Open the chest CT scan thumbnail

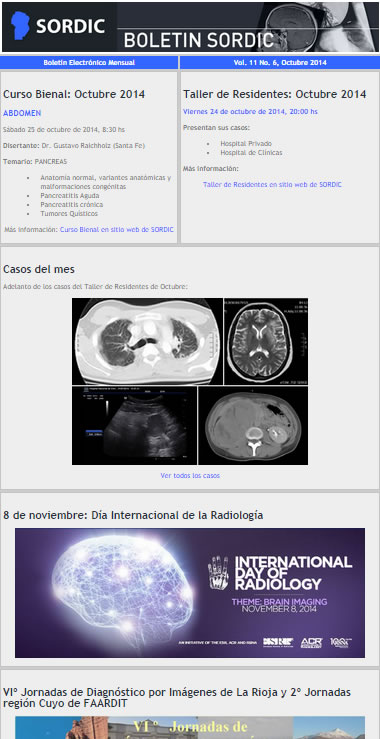(x=148, y=341)
